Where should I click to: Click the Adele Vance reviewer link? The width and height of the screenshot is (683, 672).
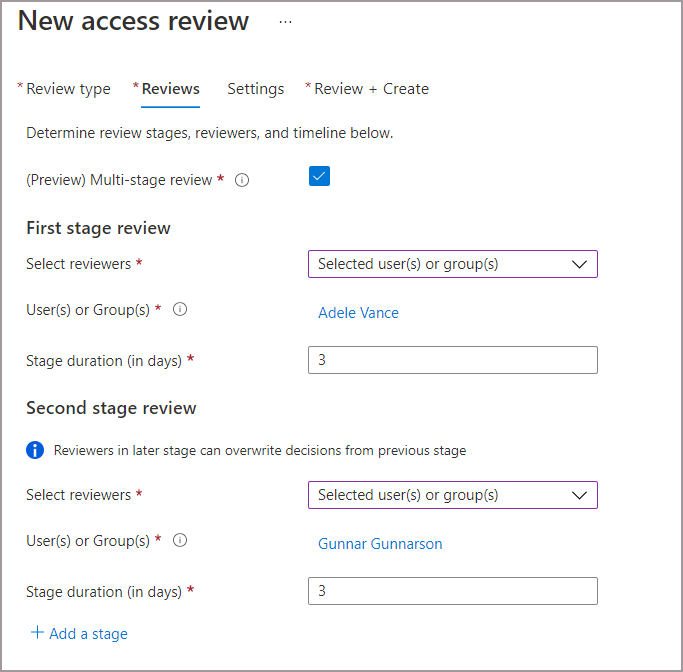tap(358, 313)
